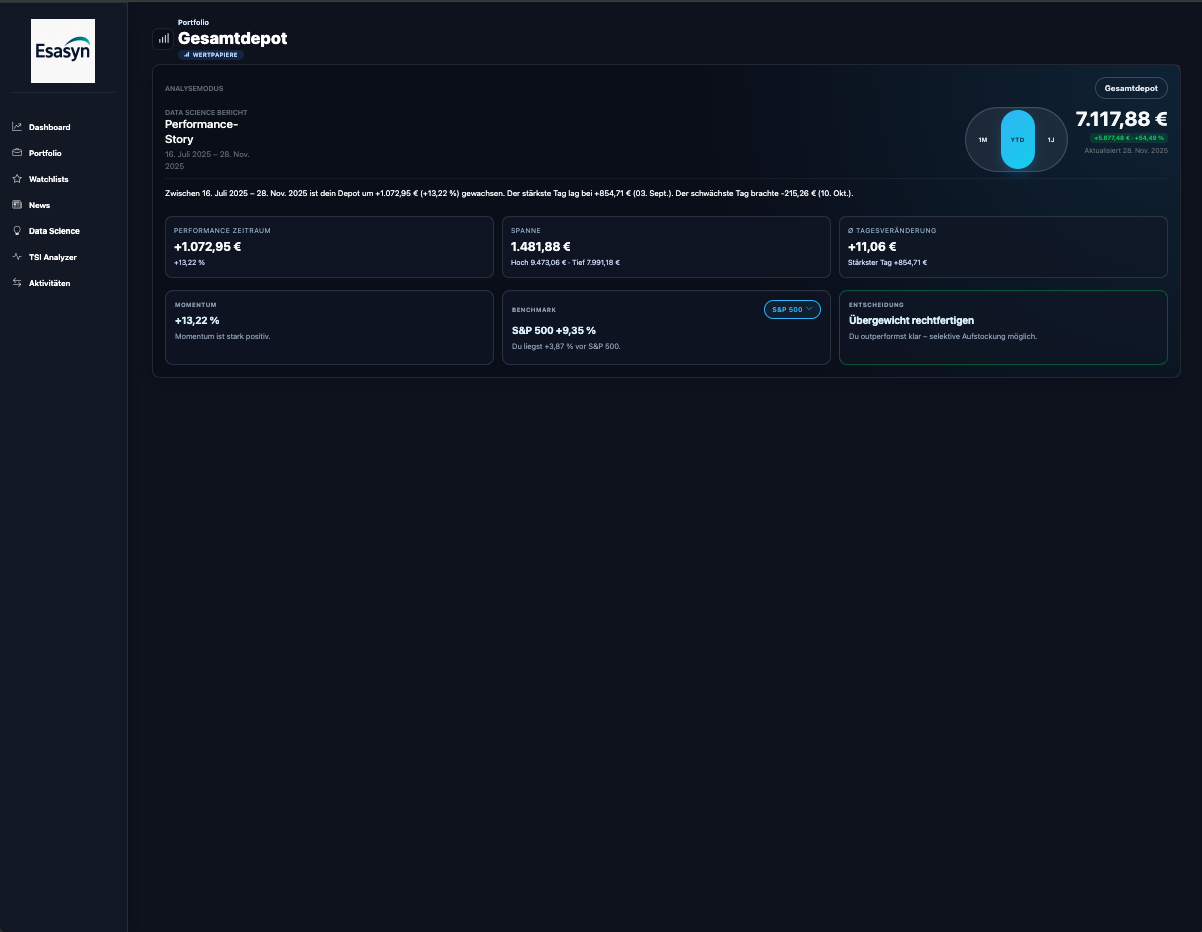Click the Aktivitäten swap arrows icon

(17, 283)
